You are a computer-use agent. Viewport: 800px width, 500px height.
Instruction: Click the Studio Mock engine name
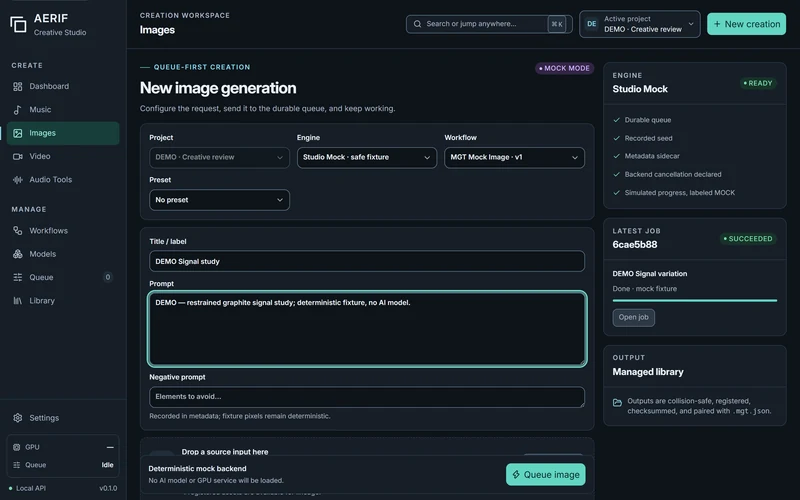point(640,89)
